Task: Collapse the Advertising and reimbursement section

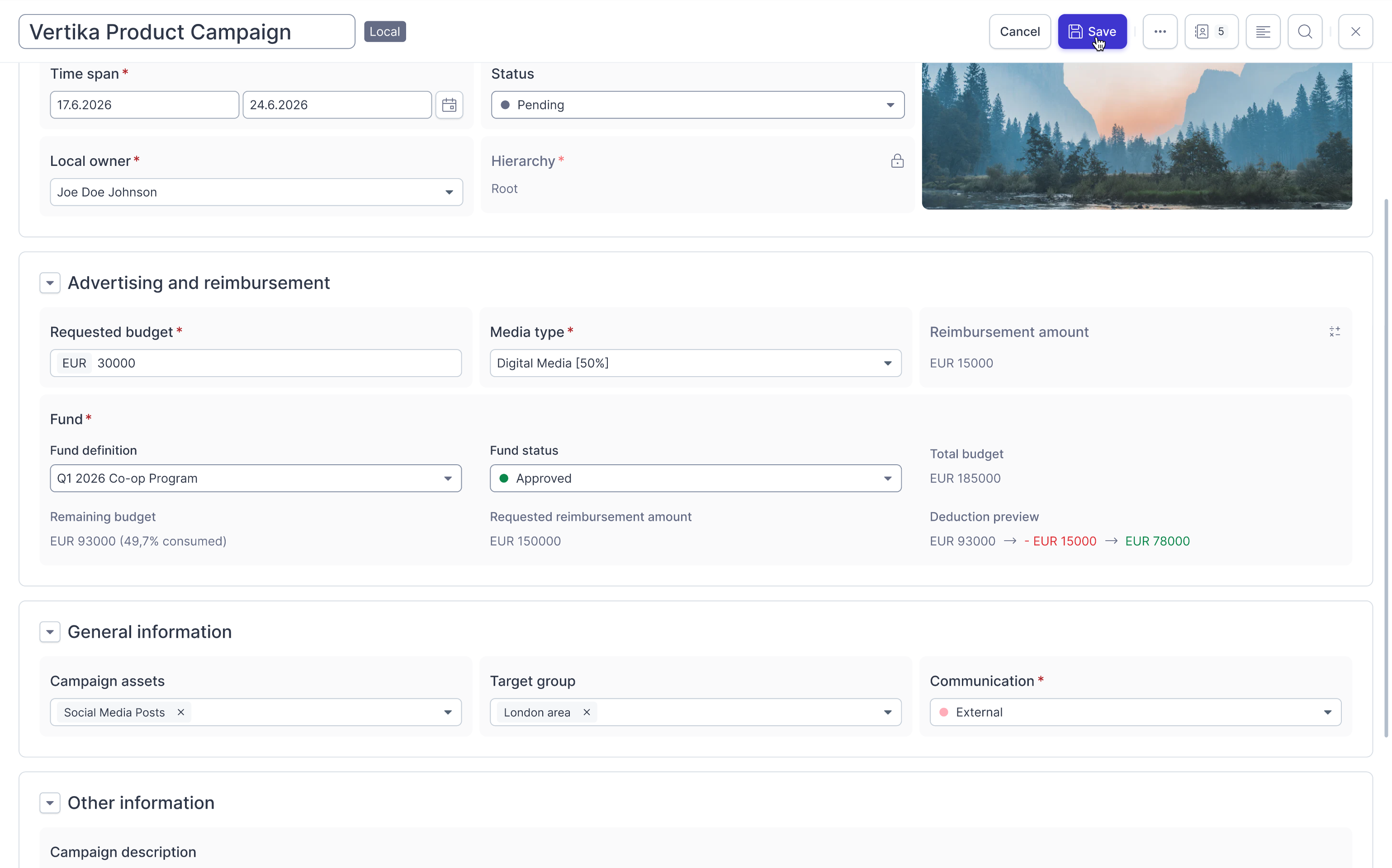Action: click(x=50, y=283)
